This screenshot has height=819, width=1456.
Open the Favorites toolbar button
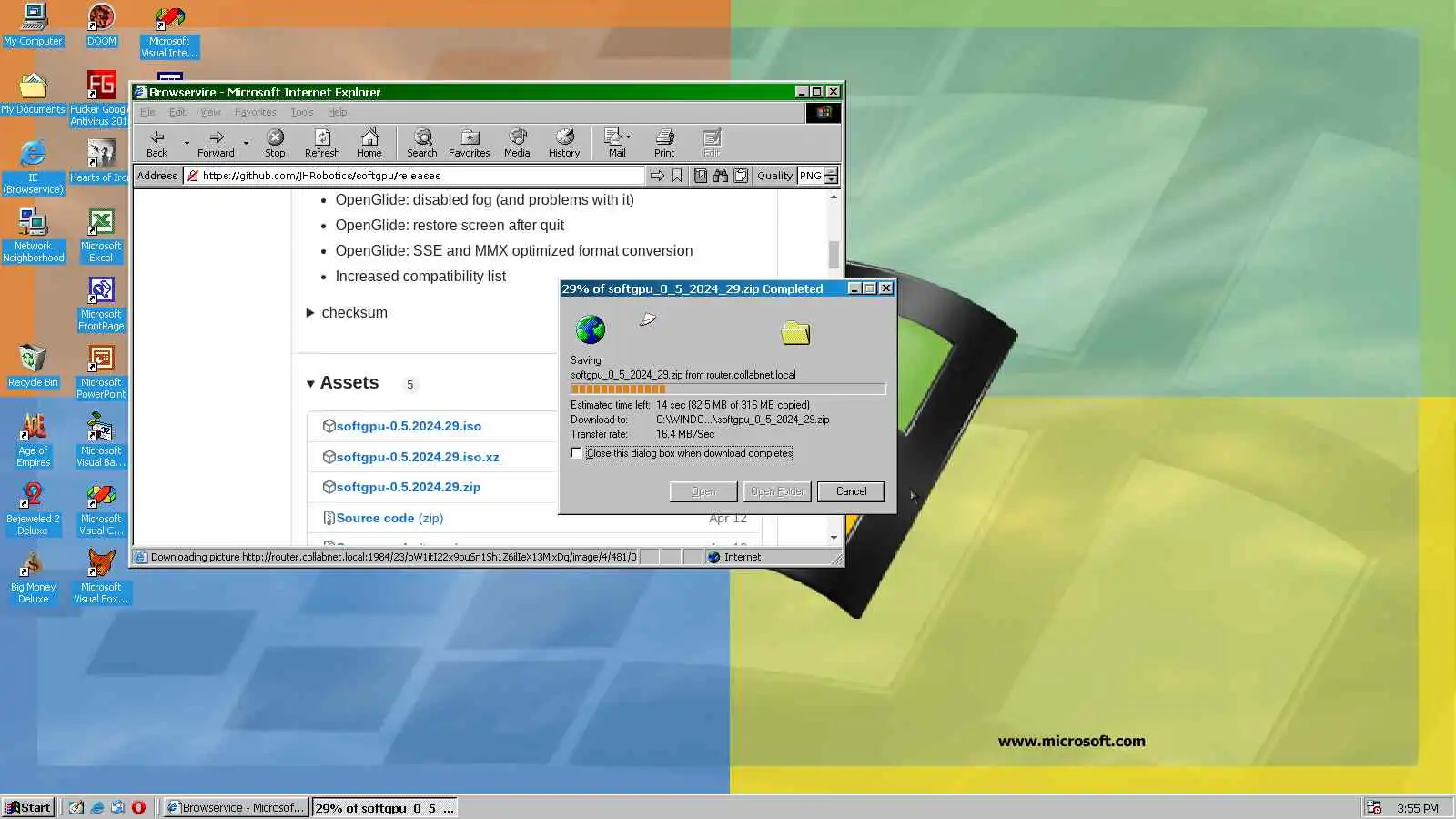click(x=470, y=143)
